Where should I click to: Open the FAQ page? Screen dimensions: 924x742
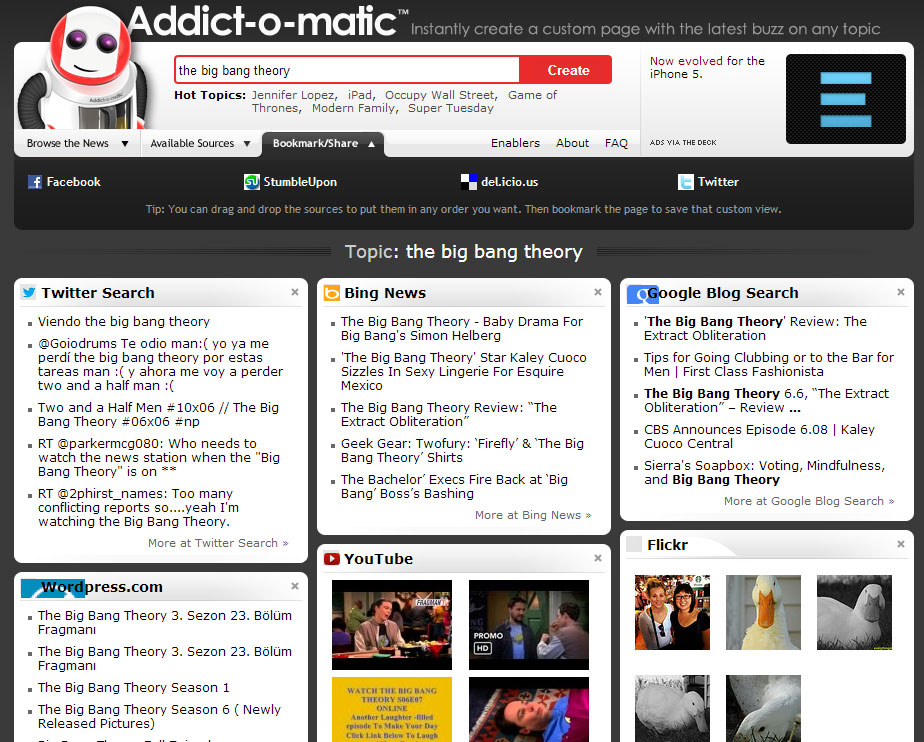(x=616, y=143)
